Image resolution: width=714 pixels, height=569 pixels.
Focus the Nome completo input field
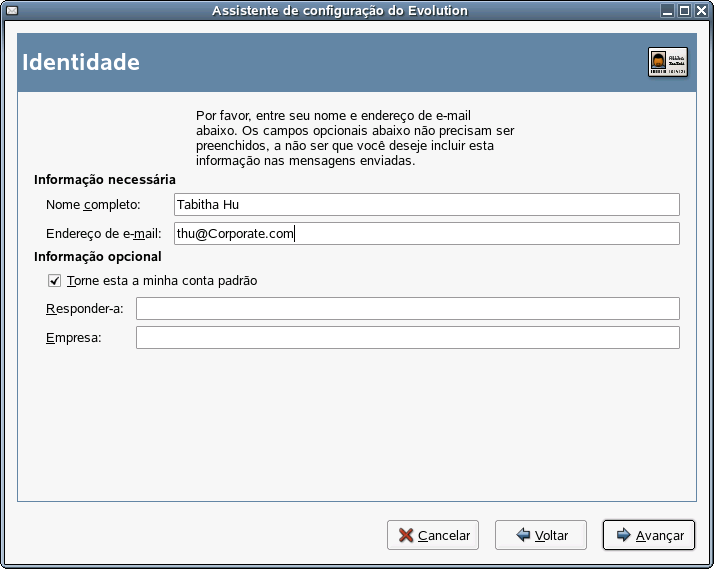click(x=427, y=204)
